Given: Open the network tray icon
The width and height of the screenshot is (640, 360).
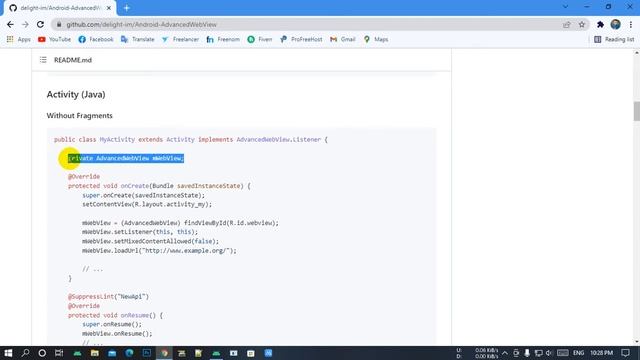Looking at the screenshot, I should (x=538, y=353).
